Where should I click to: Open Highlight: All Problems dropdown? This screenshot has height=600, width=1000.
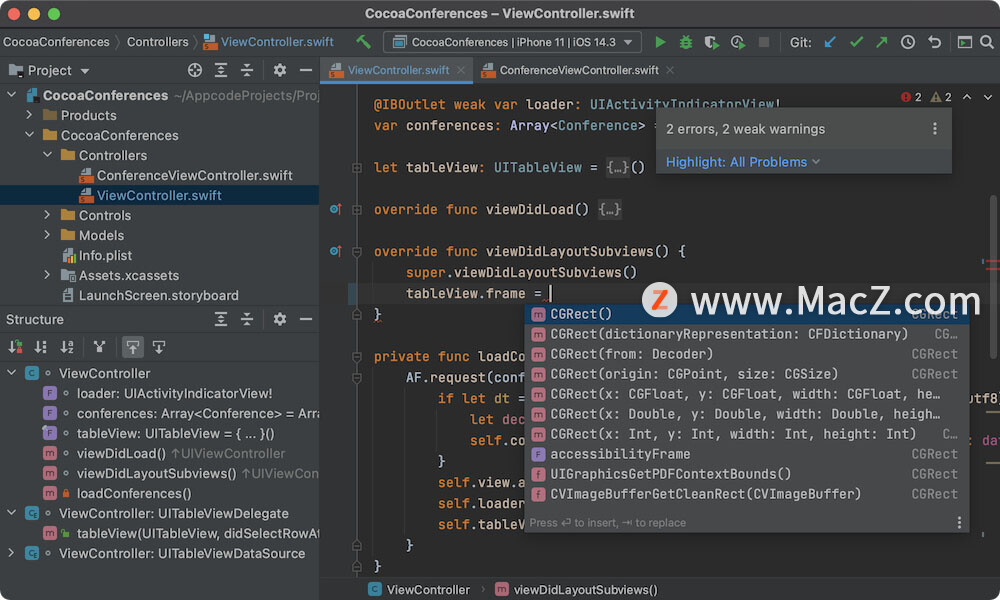pyautogui.click(x=742, y=162)
